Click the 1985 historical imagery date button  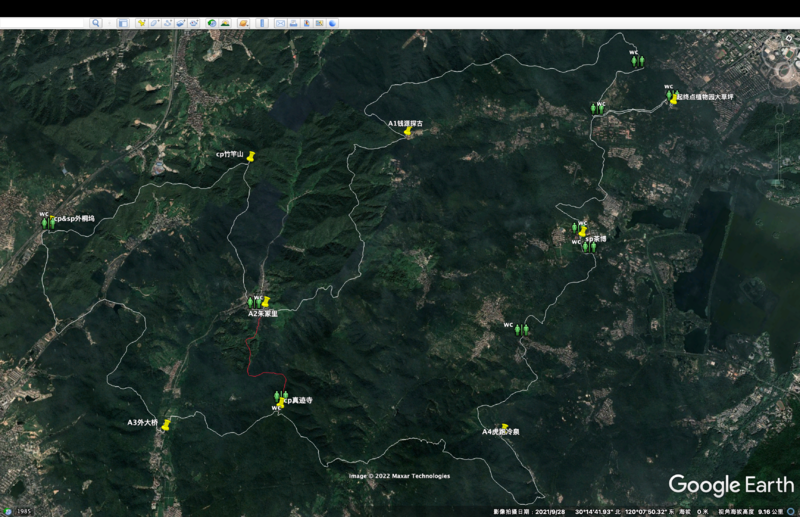tap(22, 512)
